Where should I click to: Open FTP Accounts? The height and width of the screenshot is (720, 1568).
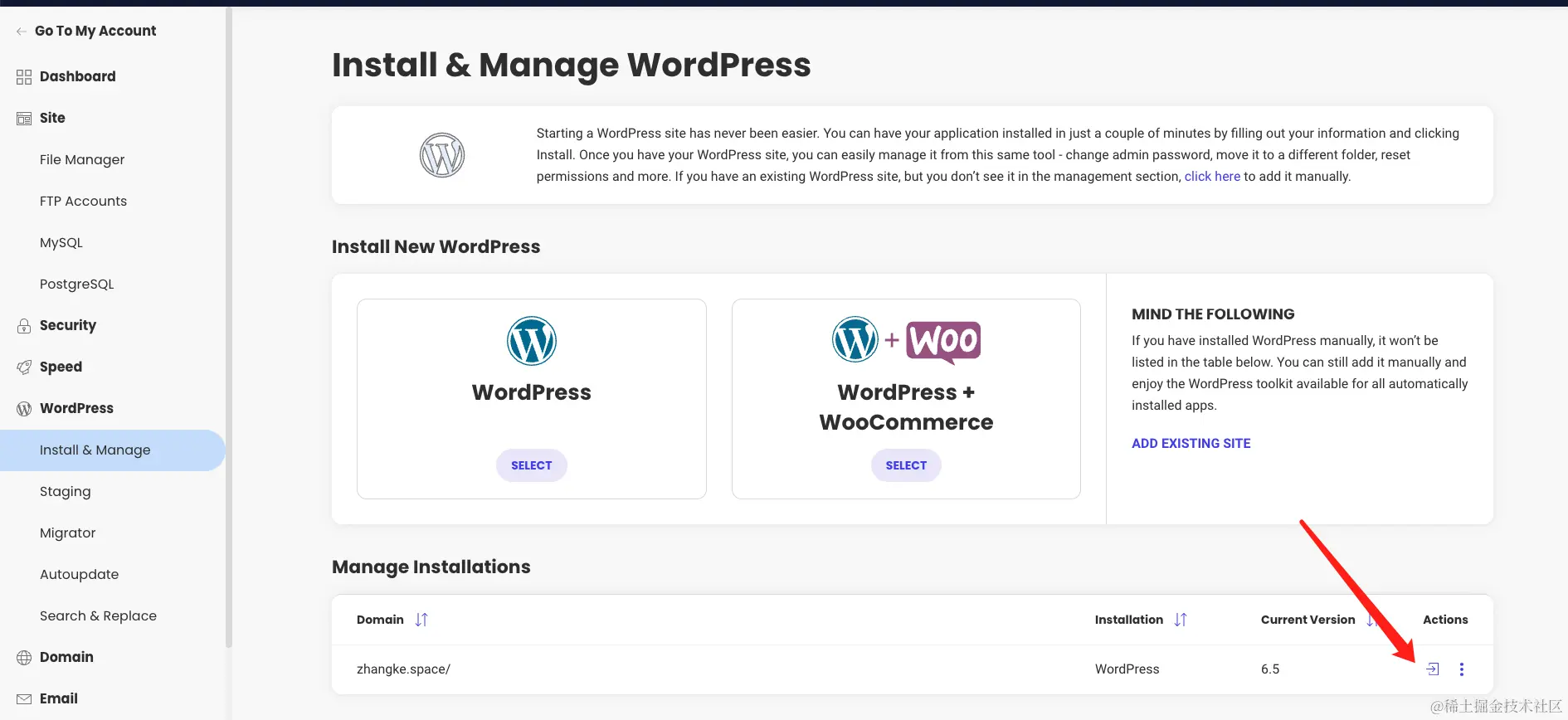pos(83,202)
